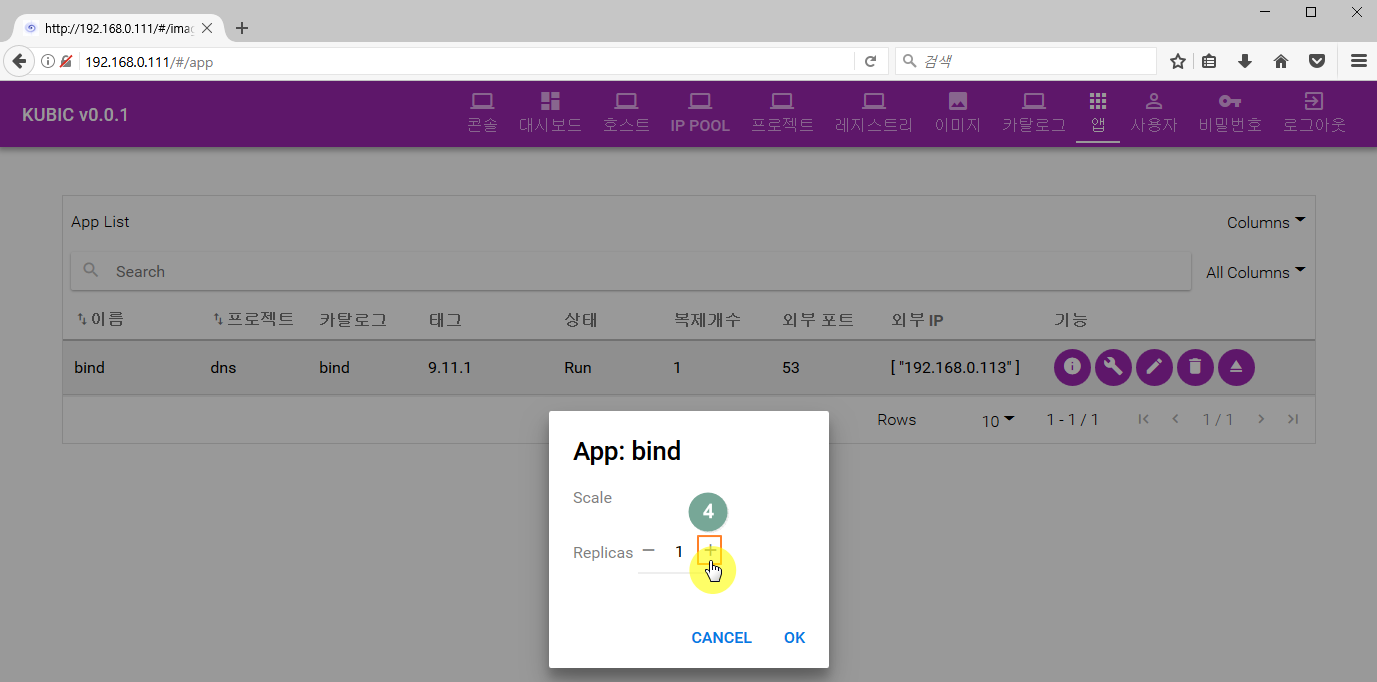Click the status cell Run
Screen dimensions: 1377x682
pos(578,368)
